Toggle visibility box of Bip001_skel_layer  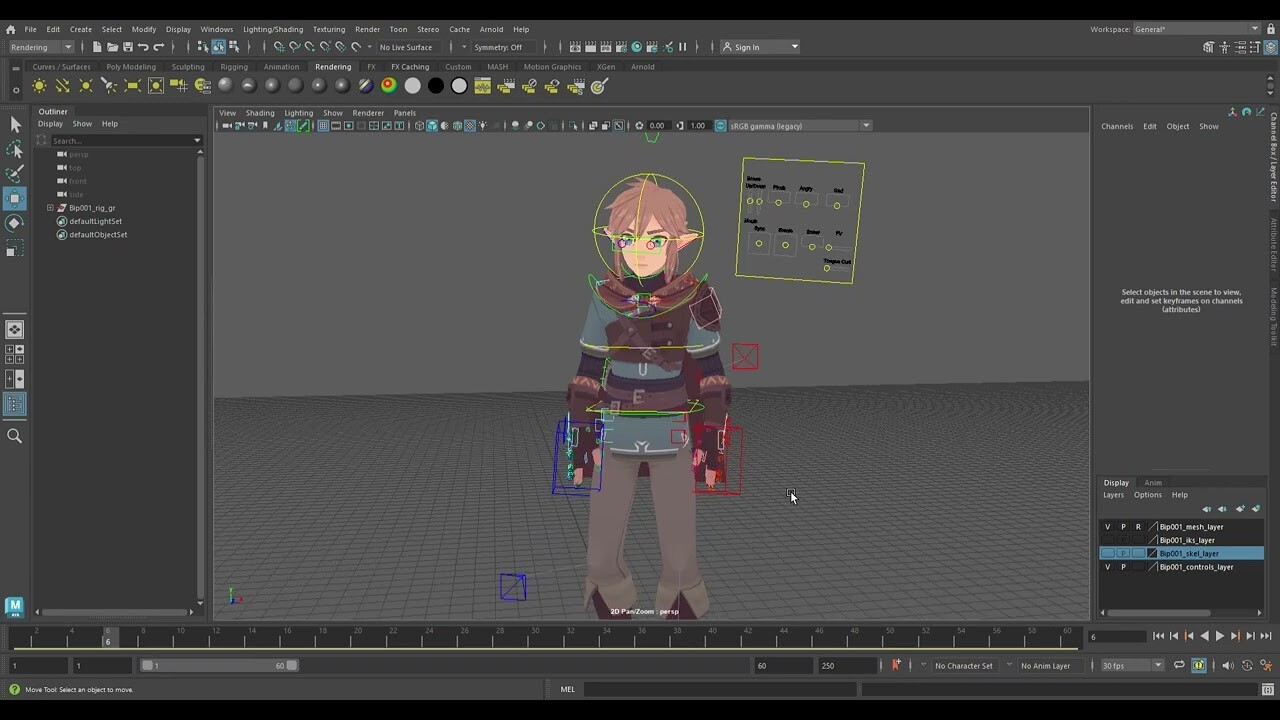coord(1107,553)
